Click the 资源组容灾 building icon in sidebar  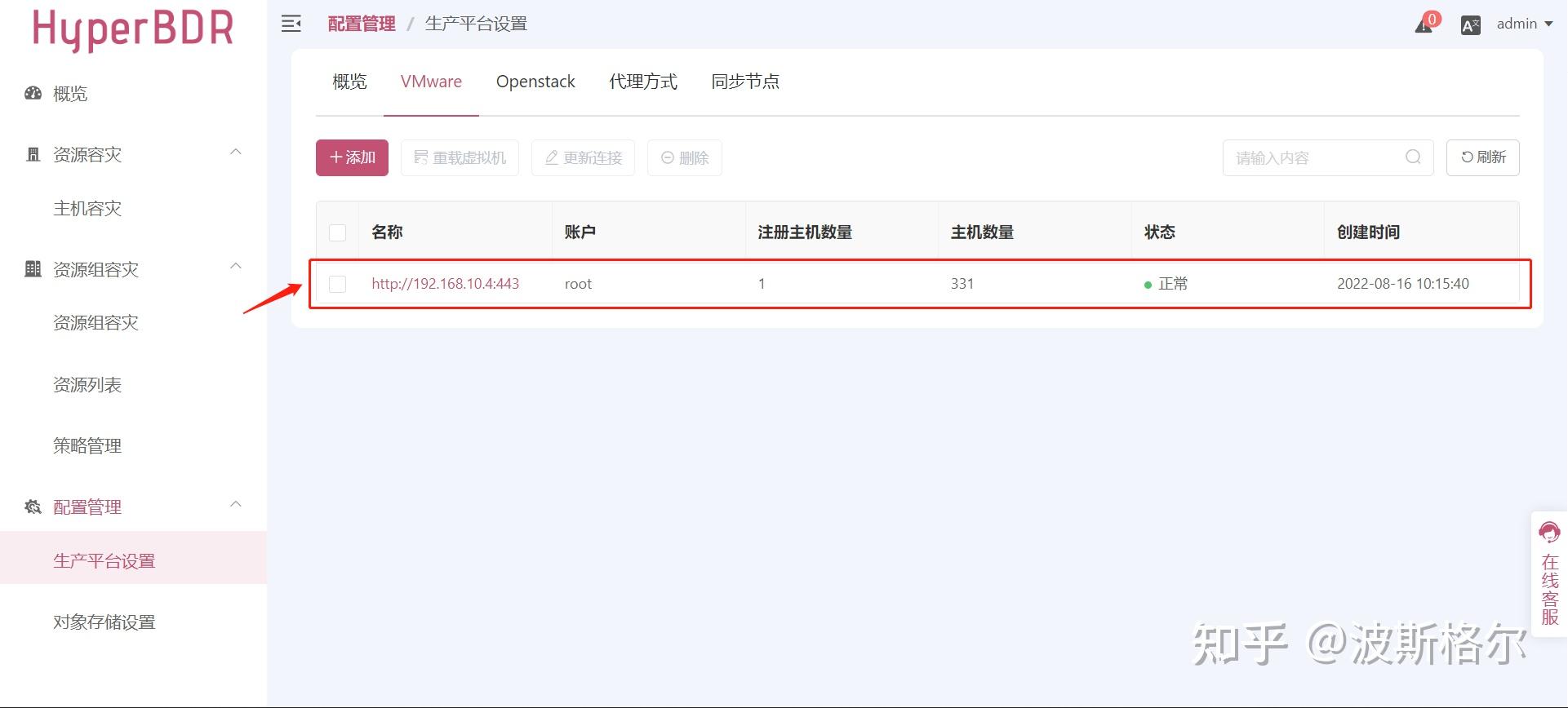point(33,269)
